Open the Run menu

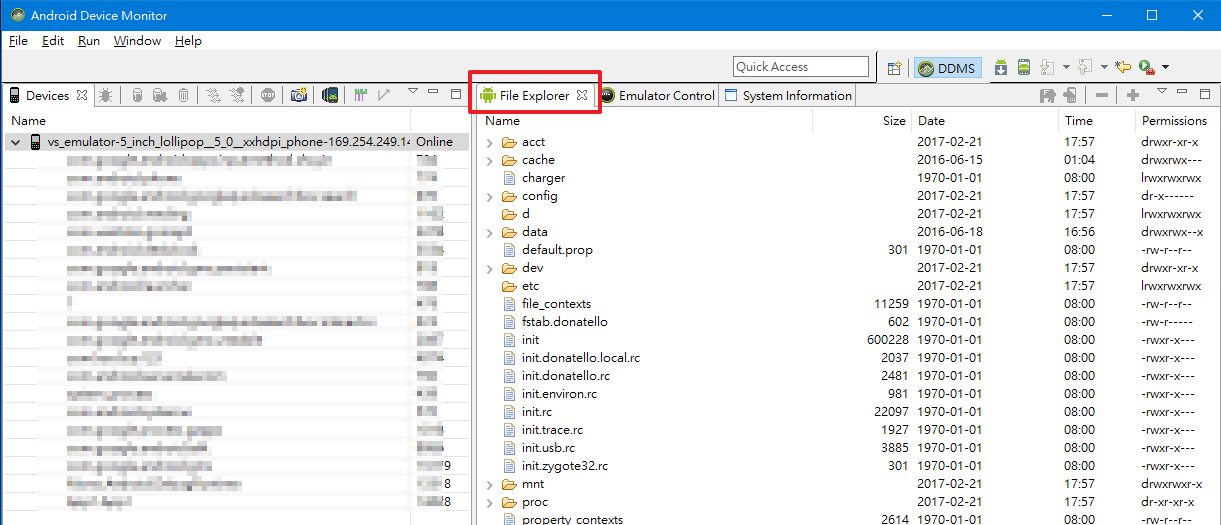coord(89,41)
